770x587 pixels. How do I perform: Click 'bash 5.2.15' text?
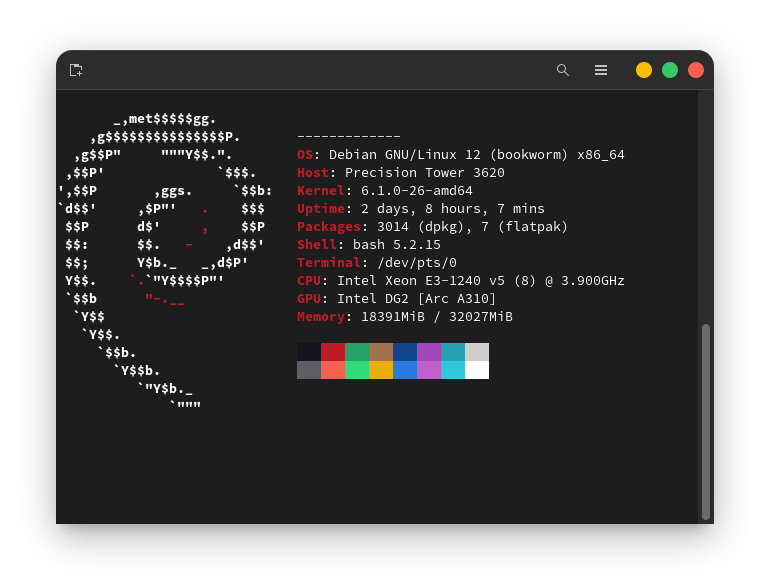coord(397,245)
